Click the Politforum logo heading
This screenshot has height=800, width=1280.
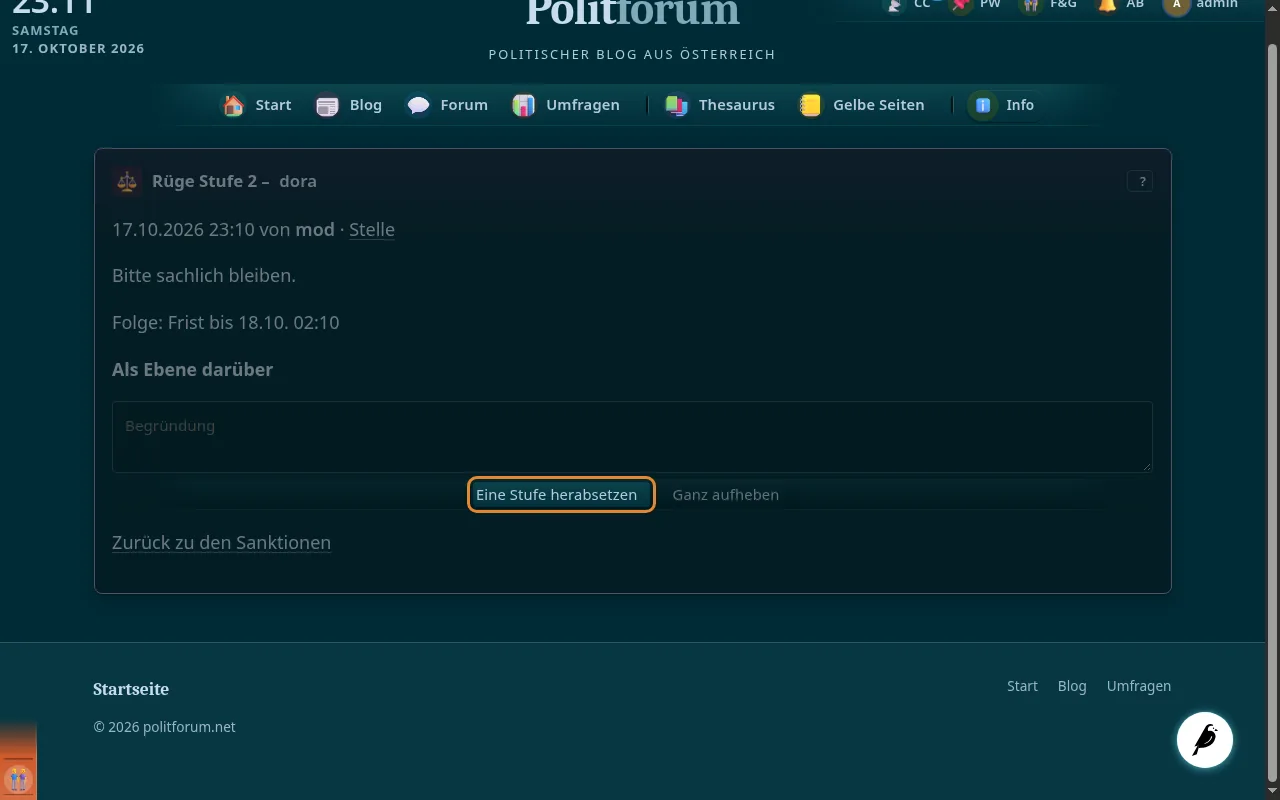click(632, 12)
